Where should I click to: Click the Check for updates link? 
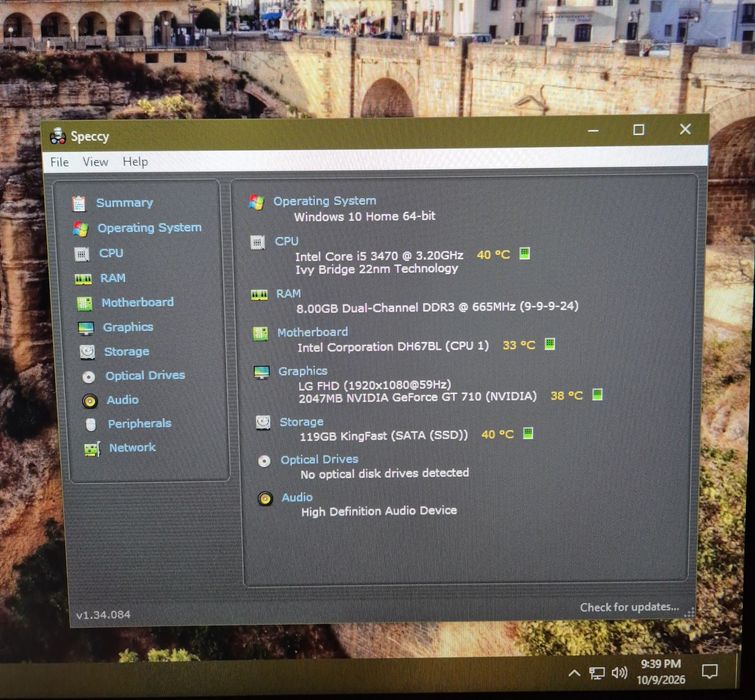(x=629, y=607)
